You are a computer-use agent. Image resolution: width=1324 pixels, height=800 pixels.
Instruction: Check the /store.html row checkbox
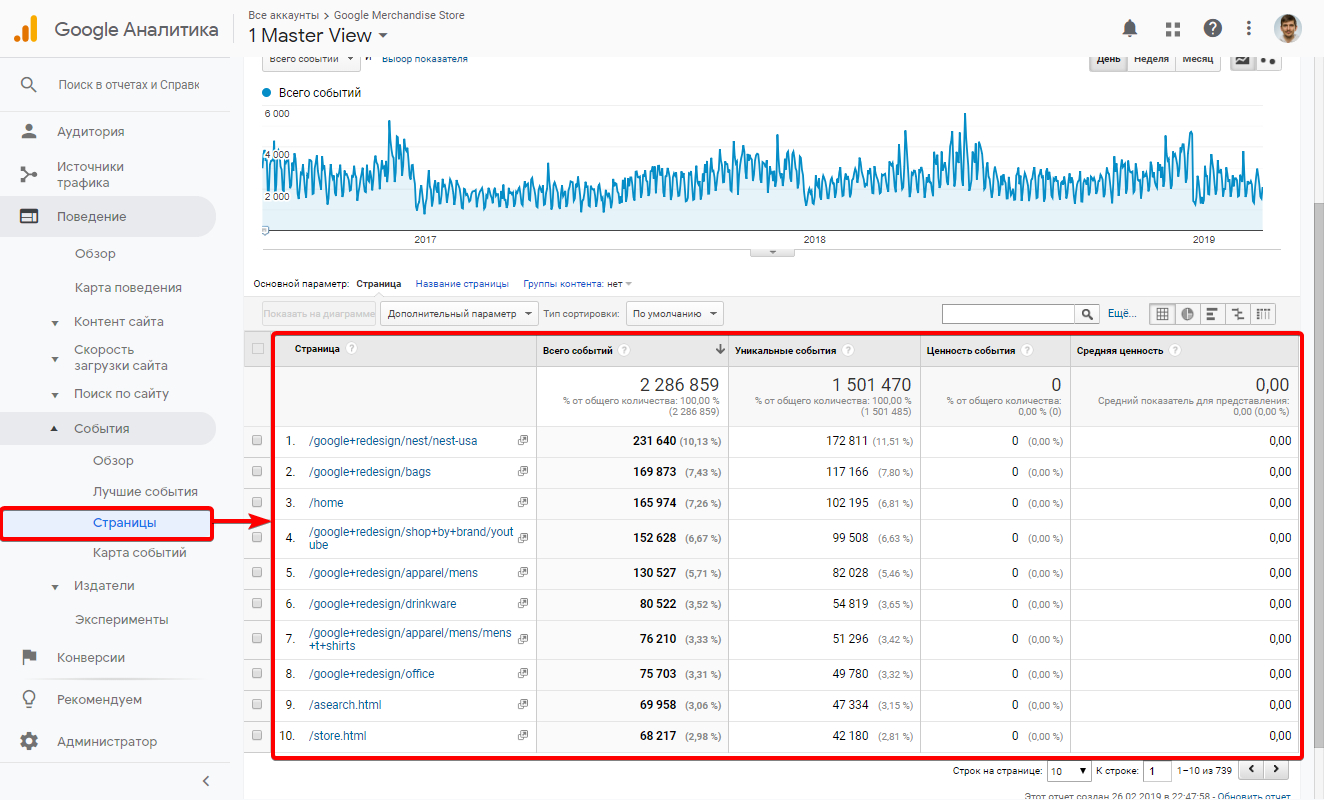(258, 736)
